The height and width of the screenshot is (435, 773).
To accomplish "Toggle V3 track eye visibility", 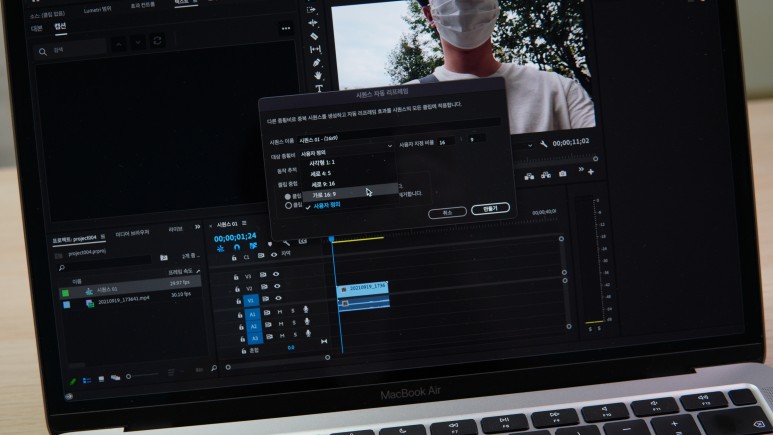I will point(276,274).
